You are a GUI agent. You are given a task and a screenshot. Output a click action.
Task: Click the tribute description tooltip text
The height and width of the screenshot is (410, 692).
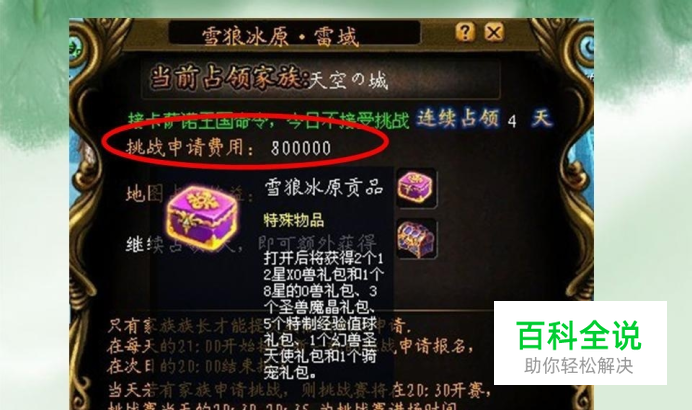coord(323,315)
